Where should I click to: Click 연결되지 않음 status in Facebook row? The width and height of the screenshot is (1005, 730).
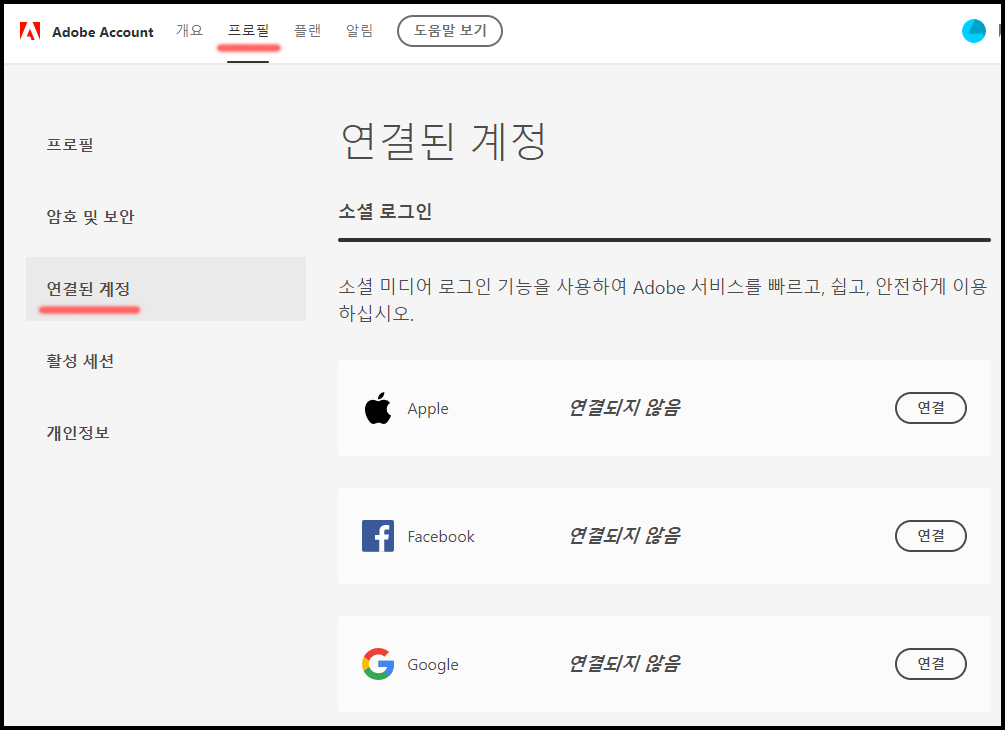(x=624, y=536)
